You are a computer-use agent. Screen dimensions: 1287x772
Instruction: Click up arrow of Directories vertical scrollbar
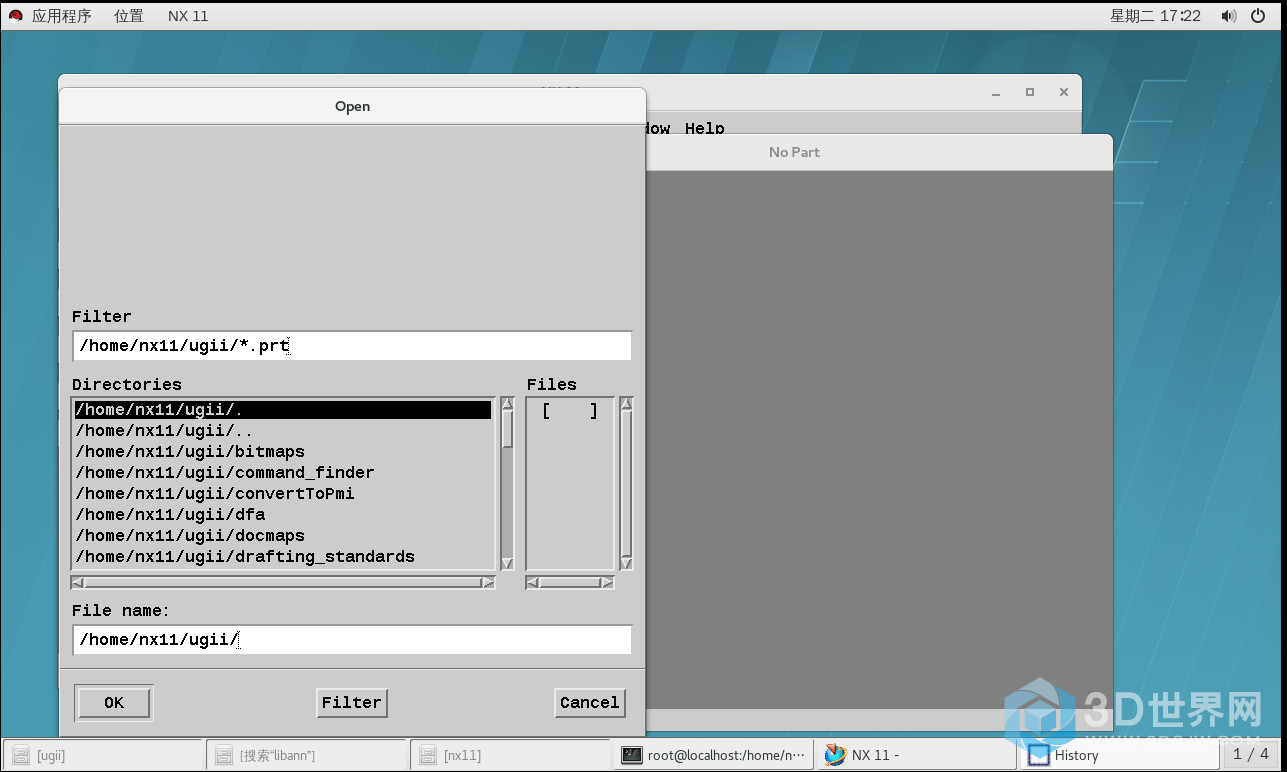(507, 404)
